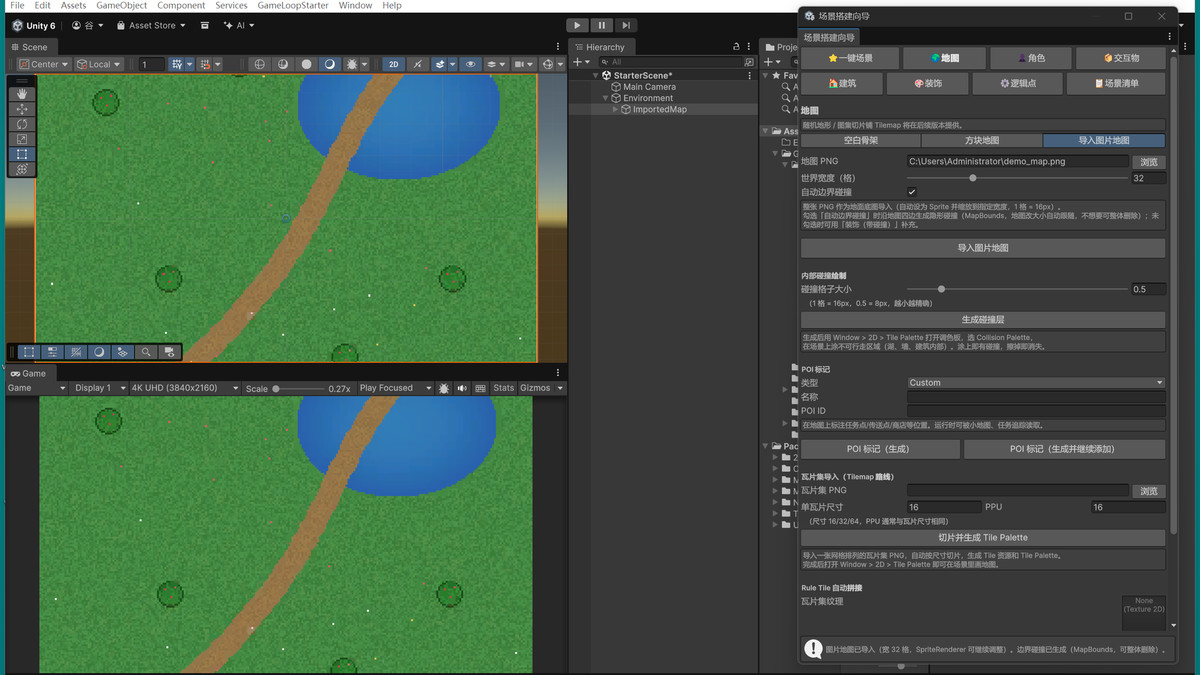
Task: Select the Transform tool in Scene
Action: [x=22, y=170]
